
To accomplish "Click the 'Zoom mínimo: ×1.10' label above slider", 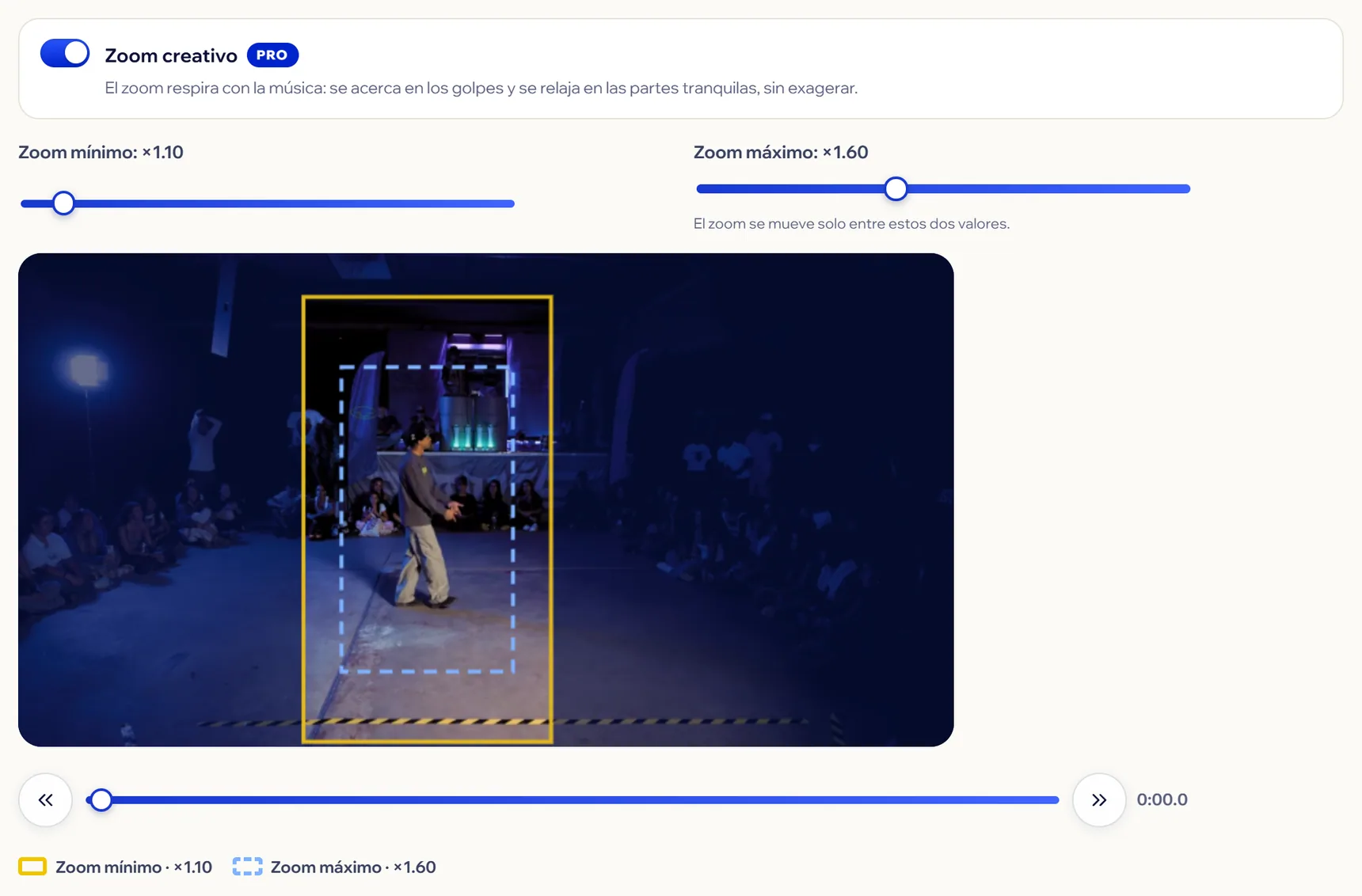I will 101,152.
